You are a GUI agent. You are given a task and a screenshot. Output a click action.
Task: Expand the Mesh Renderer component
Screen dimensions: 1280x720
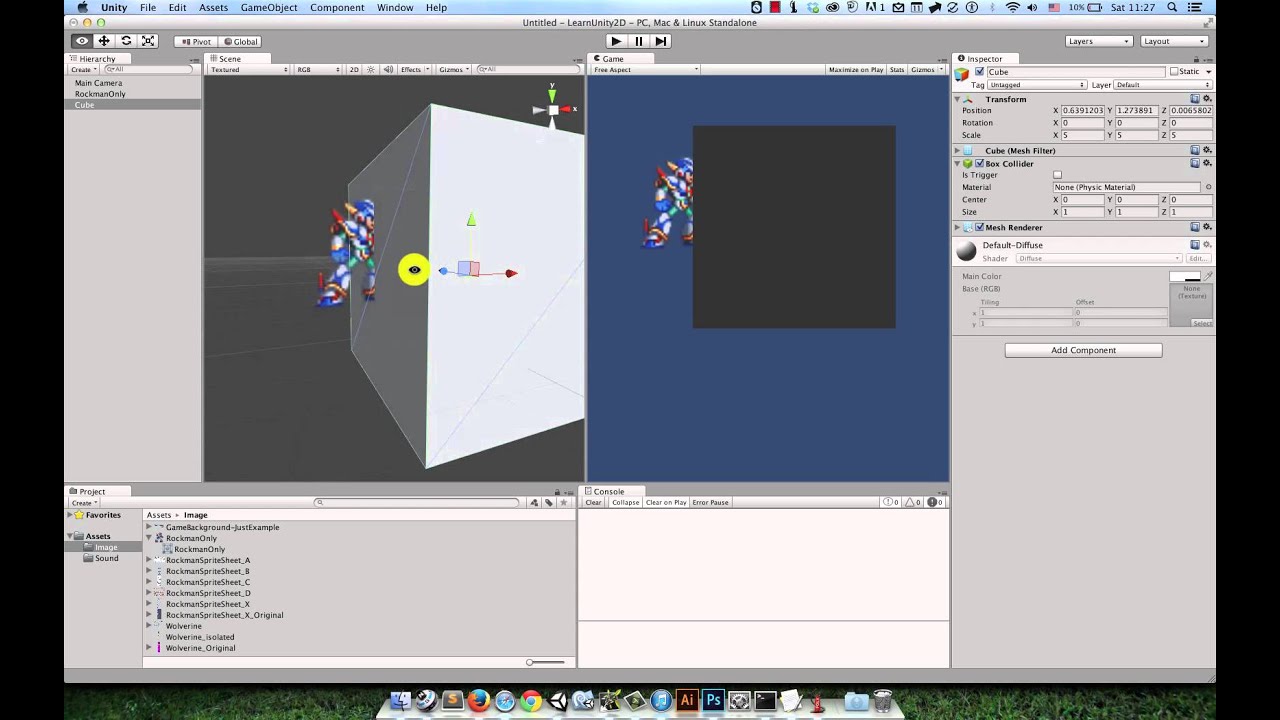point(958,227)
